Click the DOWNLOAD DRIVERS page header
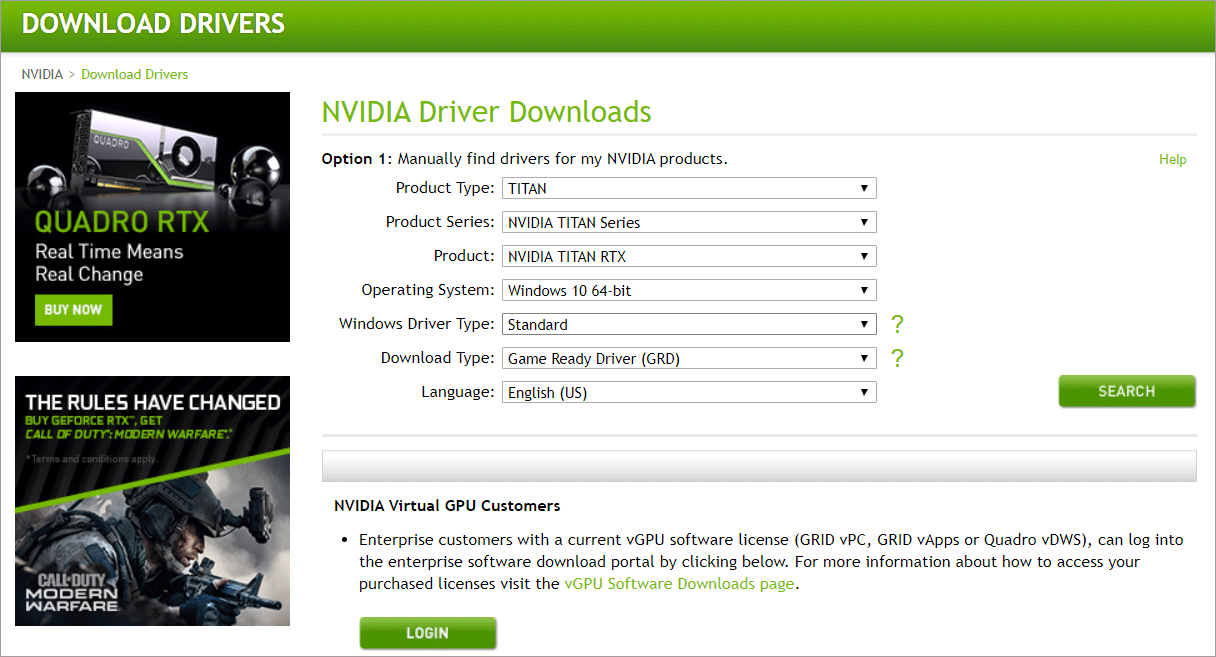The height and width of the screenshot is (657, 1216). pos(152,23)
